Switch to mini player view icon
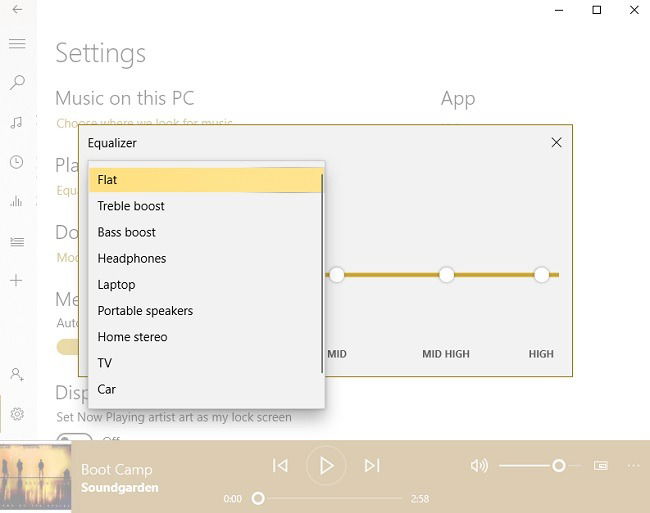This screenshot has height=513, width=650. click(x=600, y=465)
